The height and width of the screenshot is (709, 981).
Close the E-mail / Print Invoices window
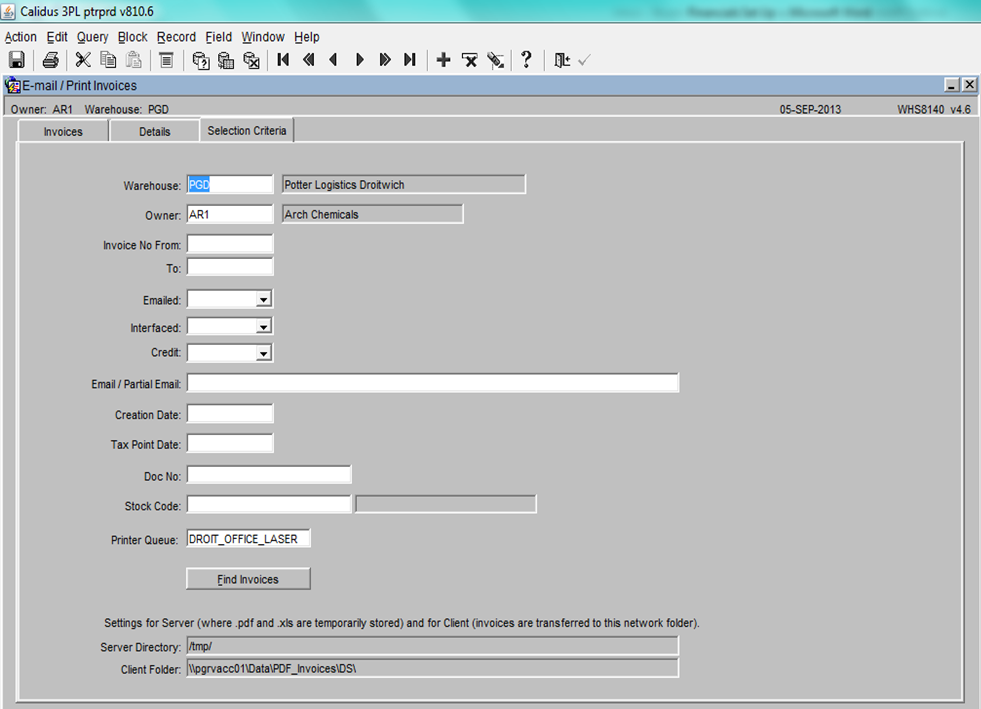(969, 84)
